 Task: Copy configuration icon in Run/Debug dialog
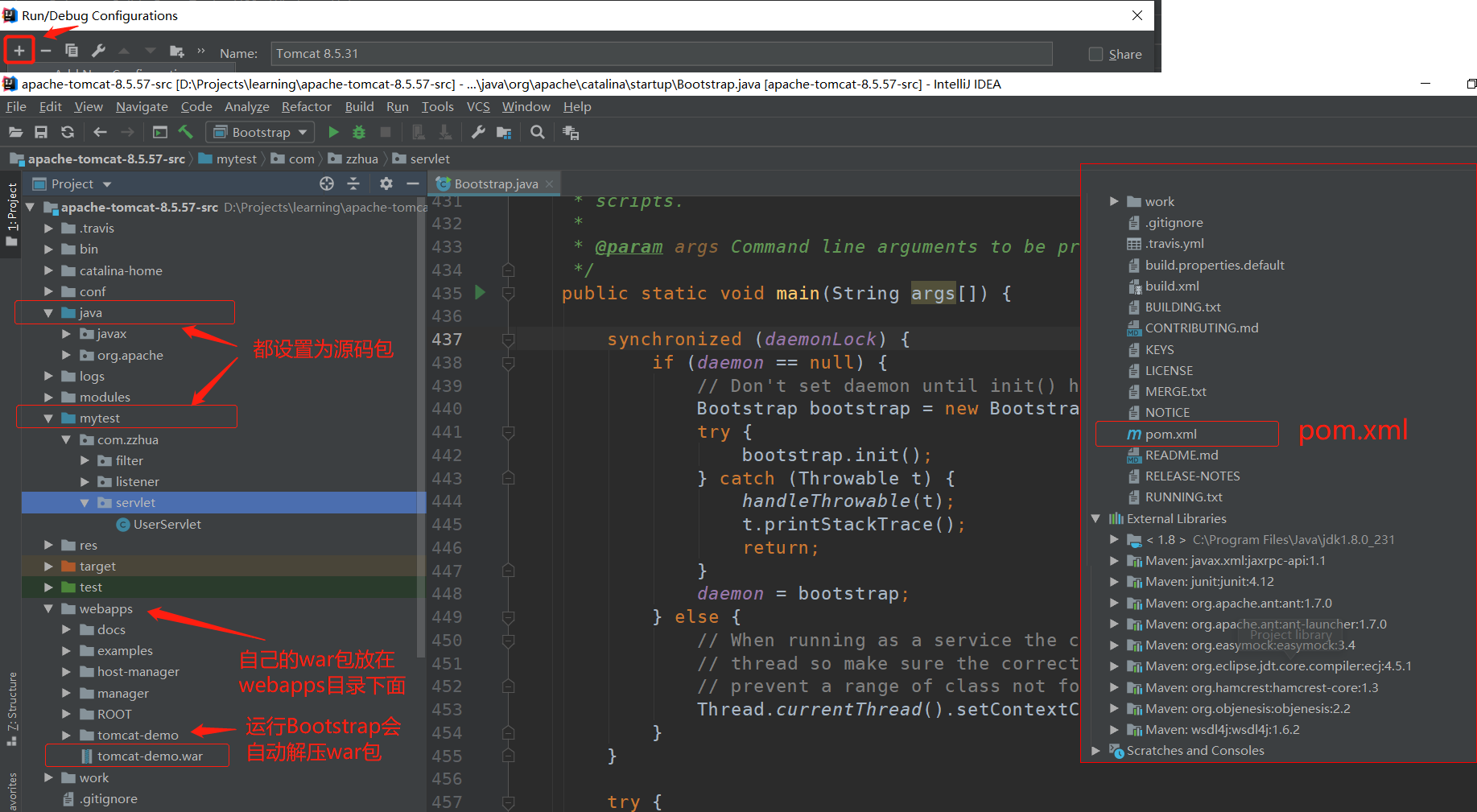tap(72, 51)
